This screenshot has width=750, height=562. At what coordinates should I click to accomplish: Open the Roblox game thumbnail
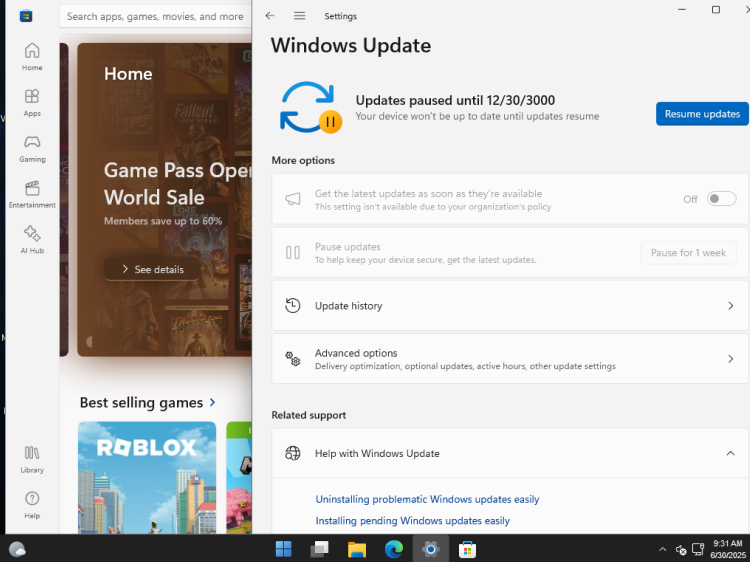point(147,477)
